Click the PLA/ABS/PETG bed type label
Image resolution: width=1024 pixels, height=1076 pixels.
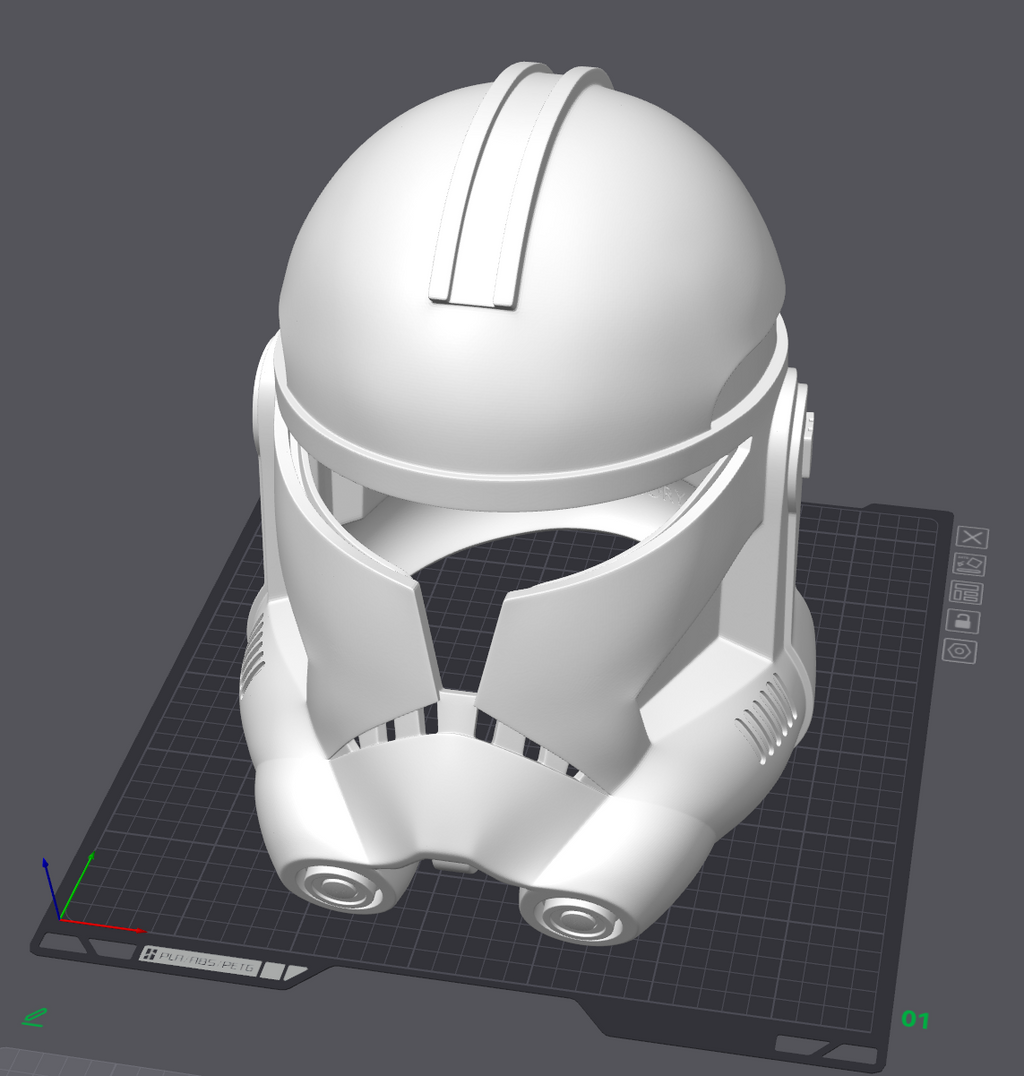coord(199,959)
